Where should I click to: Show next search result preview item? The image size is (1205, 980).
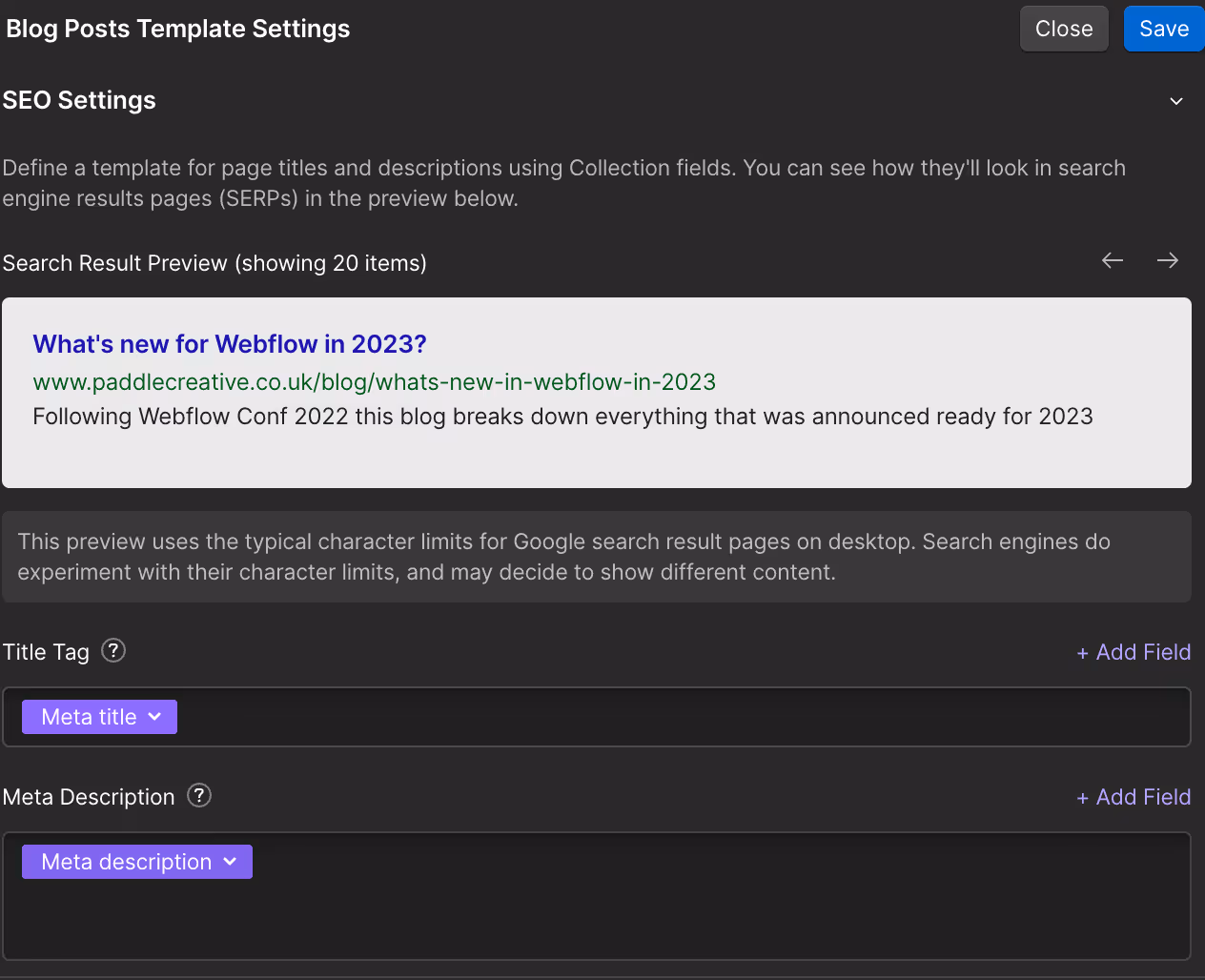(x=1168, y=260)
